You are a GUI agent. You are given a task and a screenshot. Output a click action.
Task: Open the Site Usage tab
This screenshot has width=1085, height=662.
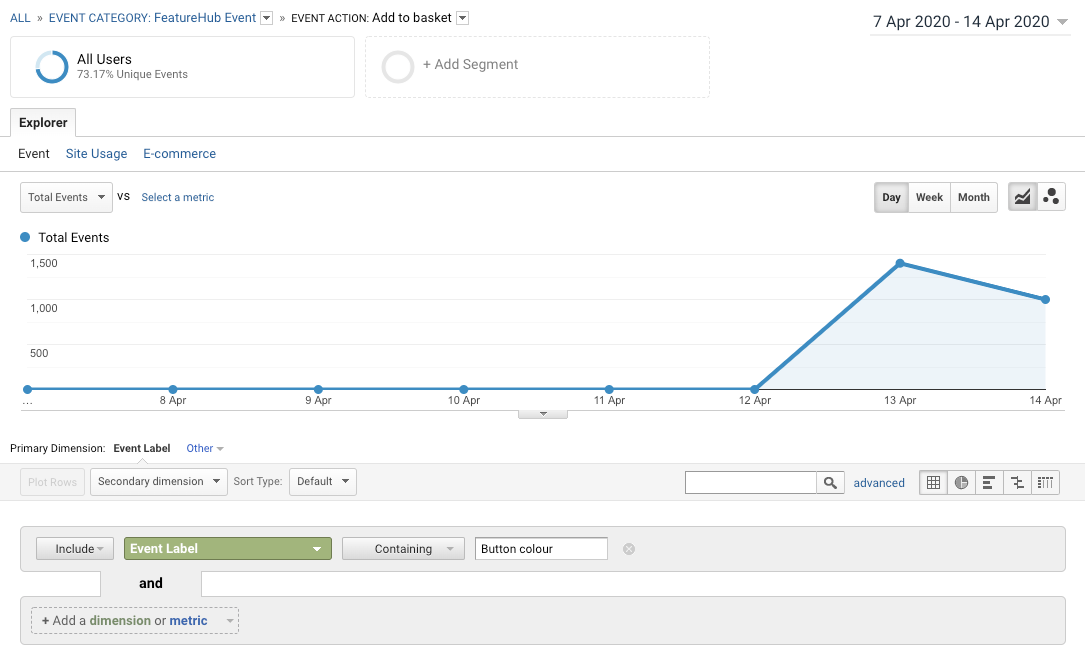pyautogui.click(x=96, y=153)
